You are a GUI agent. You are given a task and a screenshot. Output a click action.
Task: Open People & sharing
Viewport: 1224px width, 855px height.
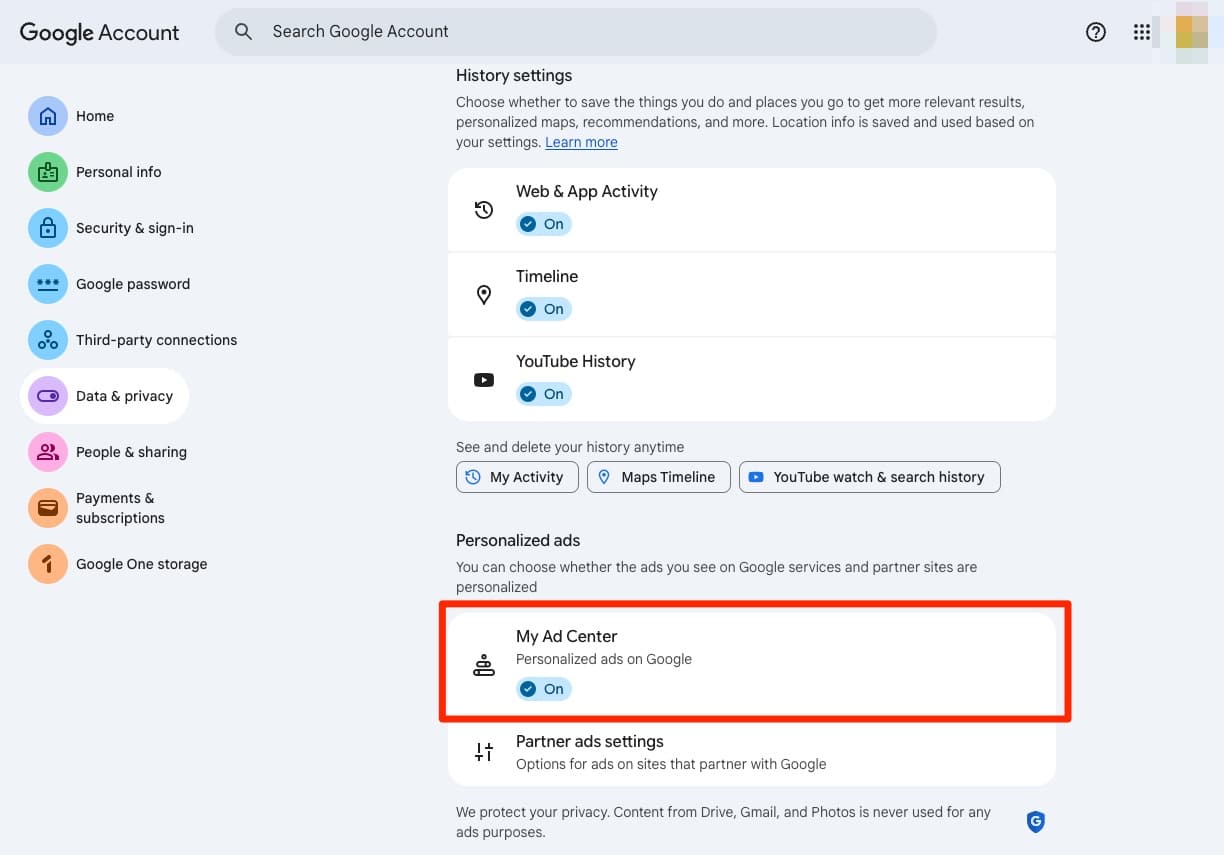click(131, 452)
